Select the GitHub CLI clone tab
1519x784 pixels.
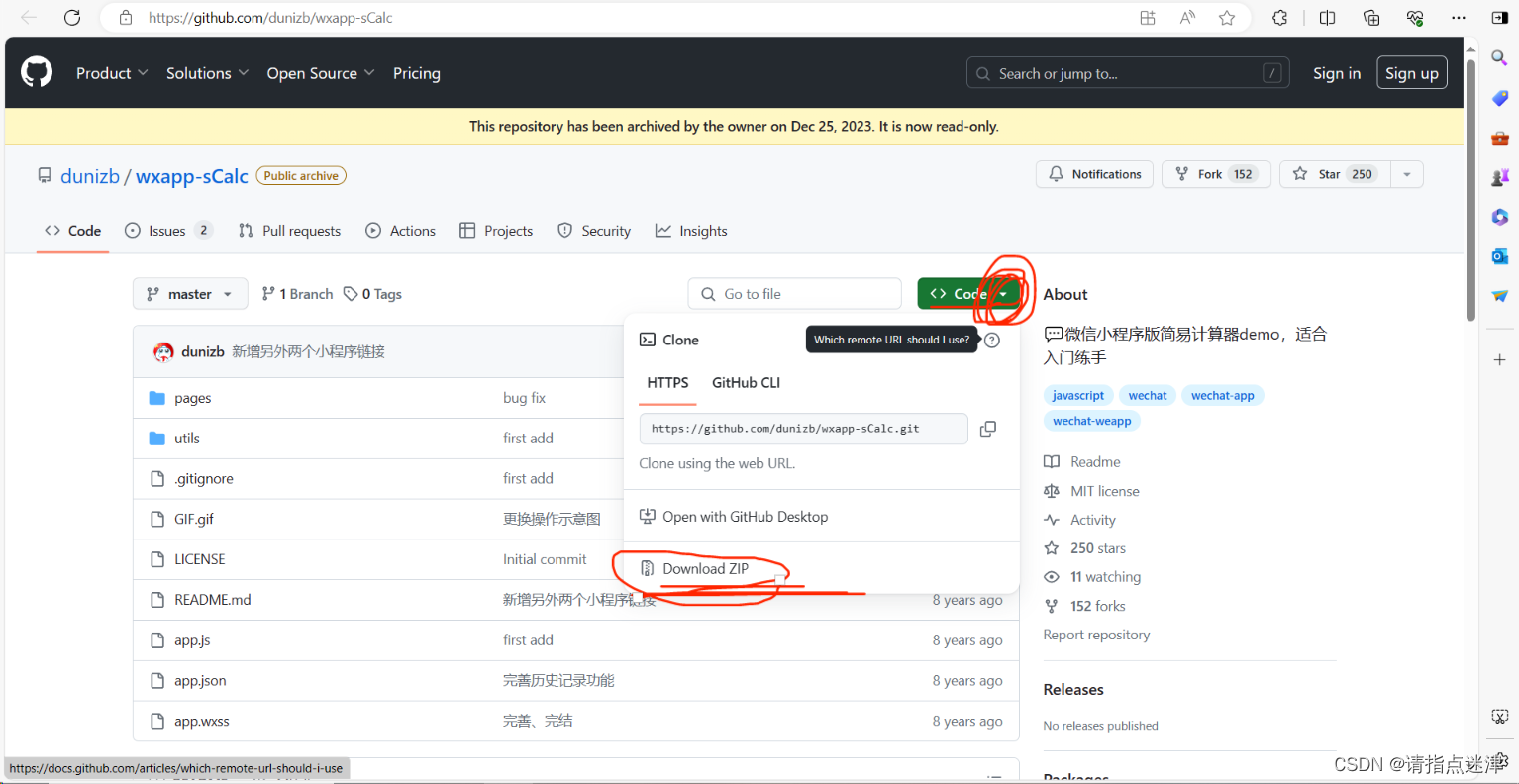tap(746, 383)
